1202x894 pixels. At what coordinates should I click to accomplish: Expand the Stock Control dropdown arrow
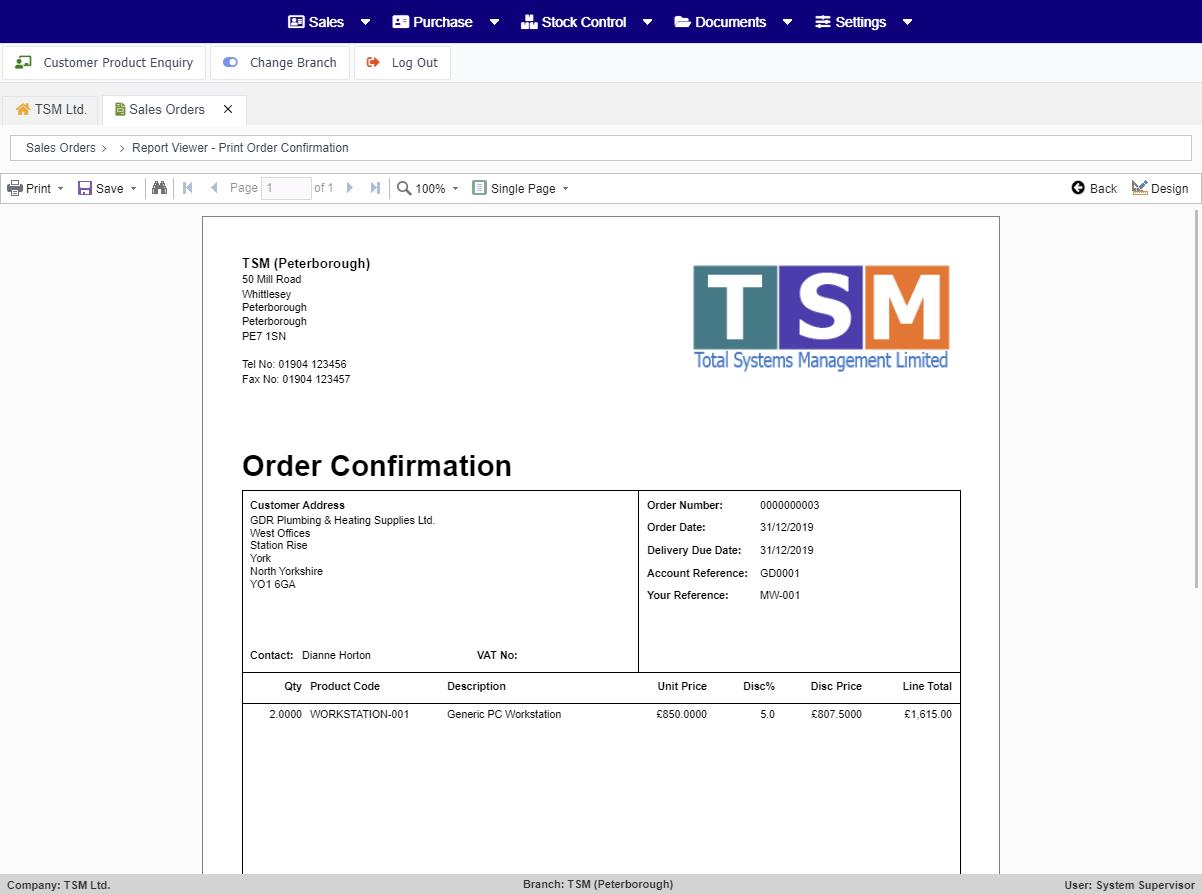click(x=647, y=22)
